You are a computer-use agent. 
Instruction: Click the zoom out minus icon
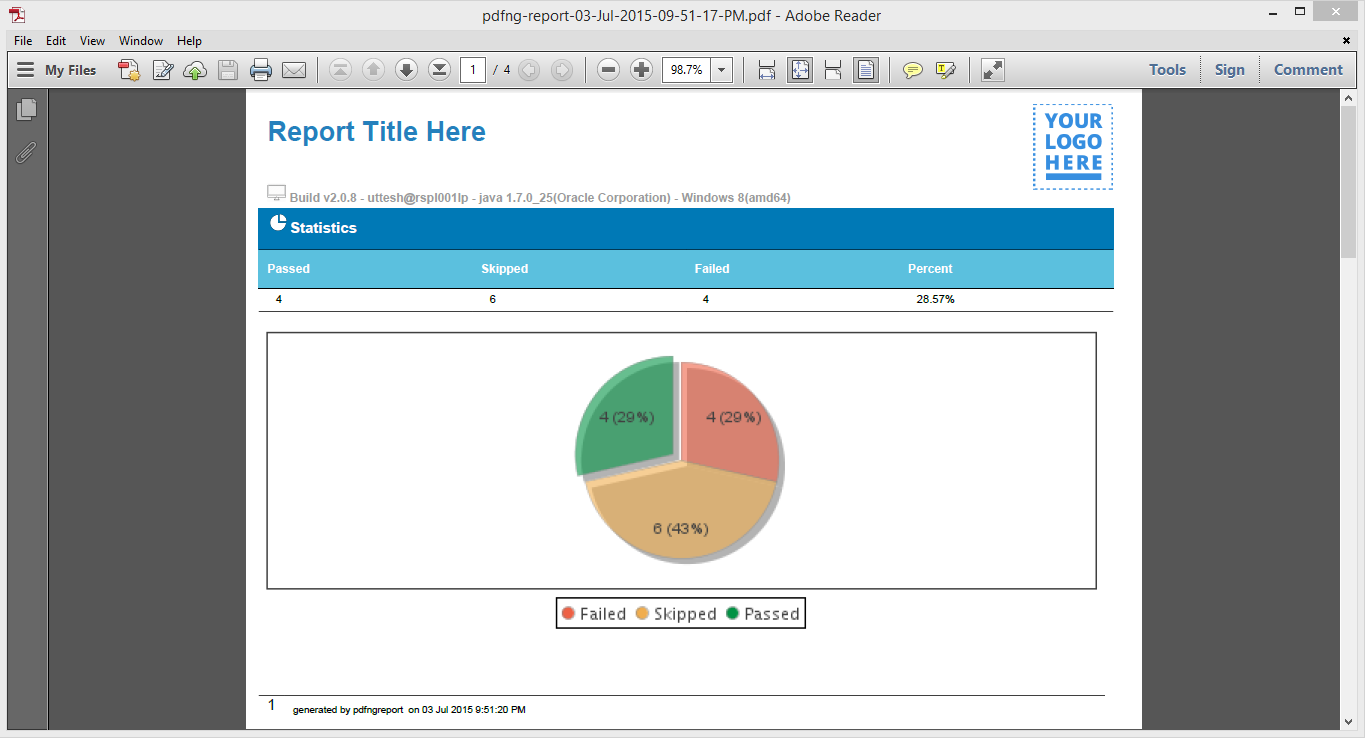coord(609,70)
